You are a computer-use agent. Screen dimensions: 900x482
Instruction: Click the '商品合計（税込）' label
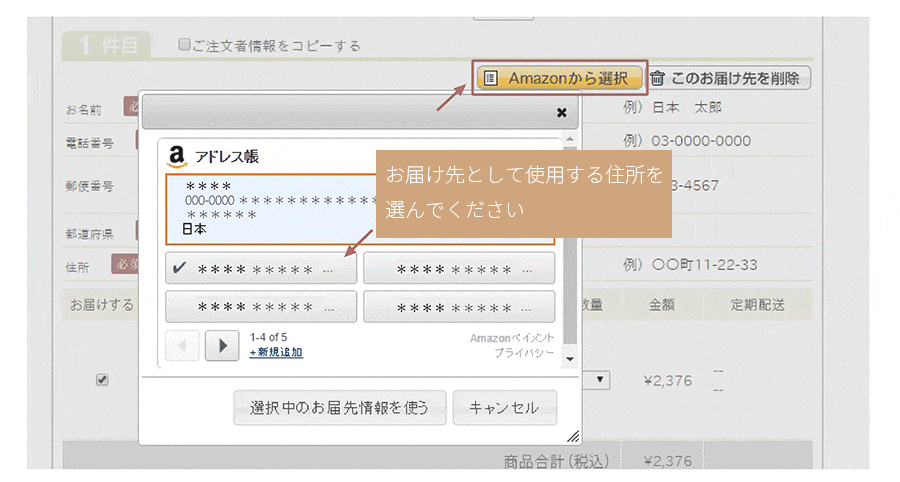click(556, 461)
